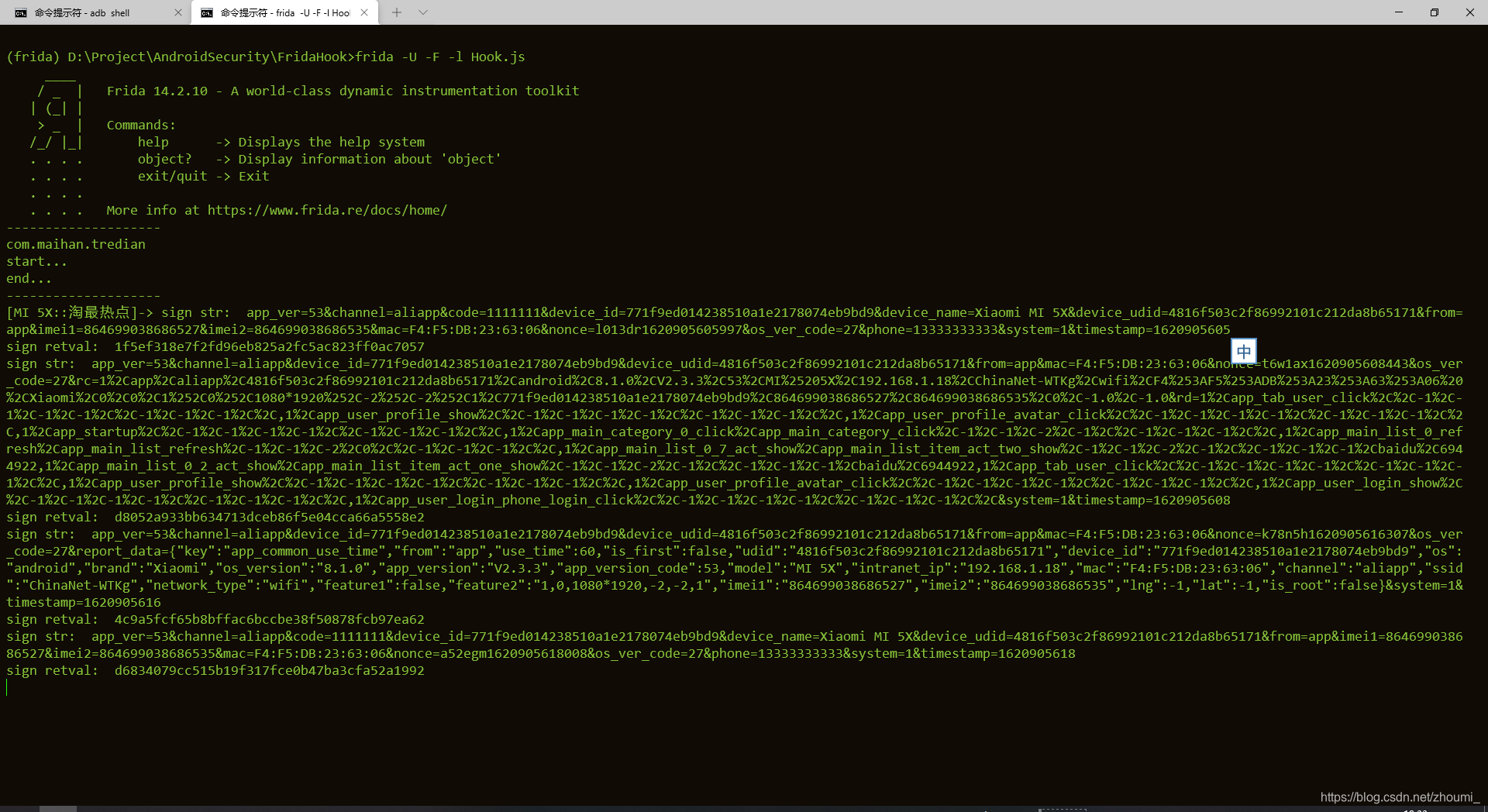The image size is (1488, 812).
Task: Click the 'Frida 14.2.10' version line
Action: click(x=343, y=91)
